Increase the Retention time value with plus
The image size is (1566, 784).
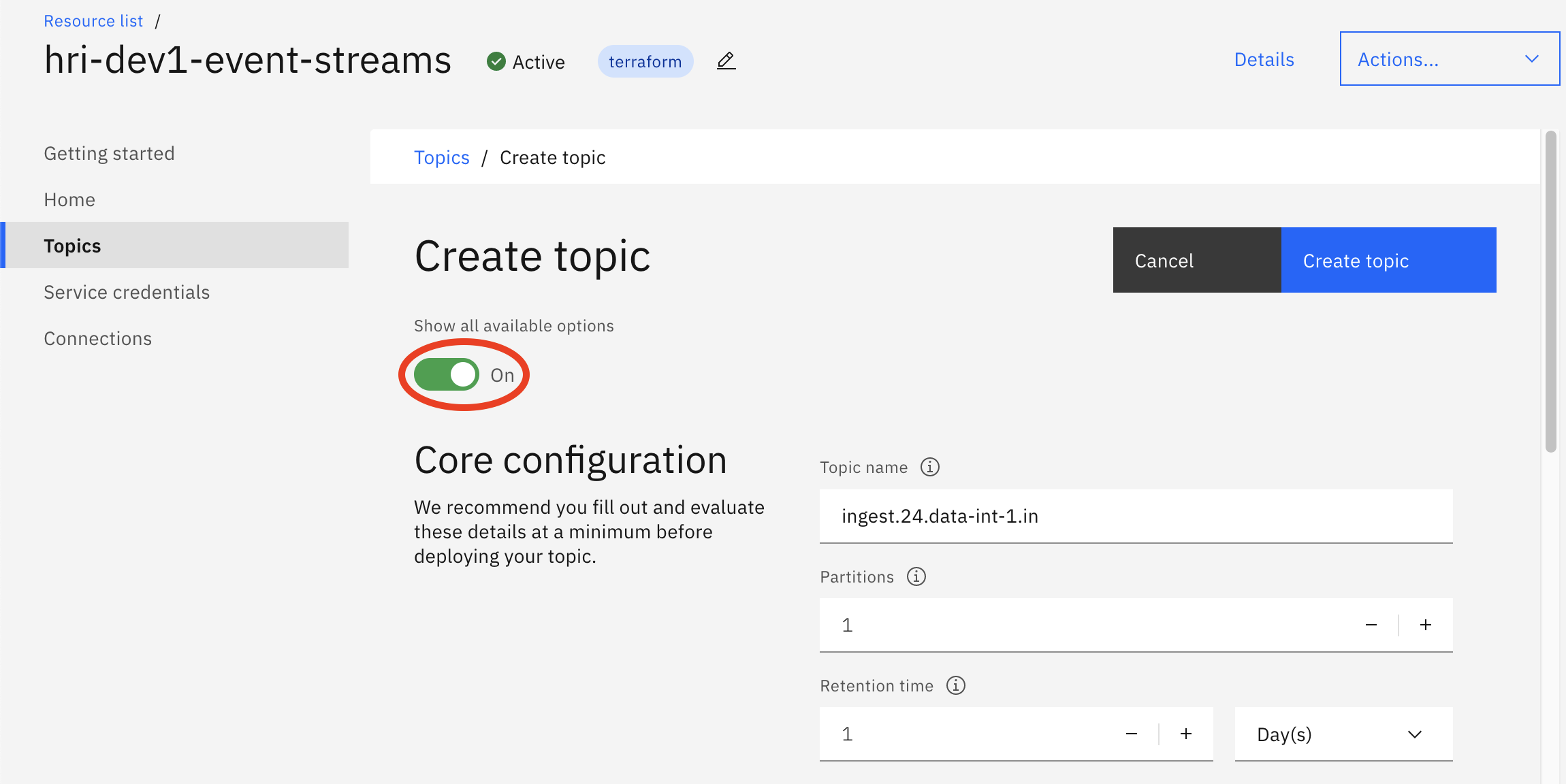click(1186, 734)
